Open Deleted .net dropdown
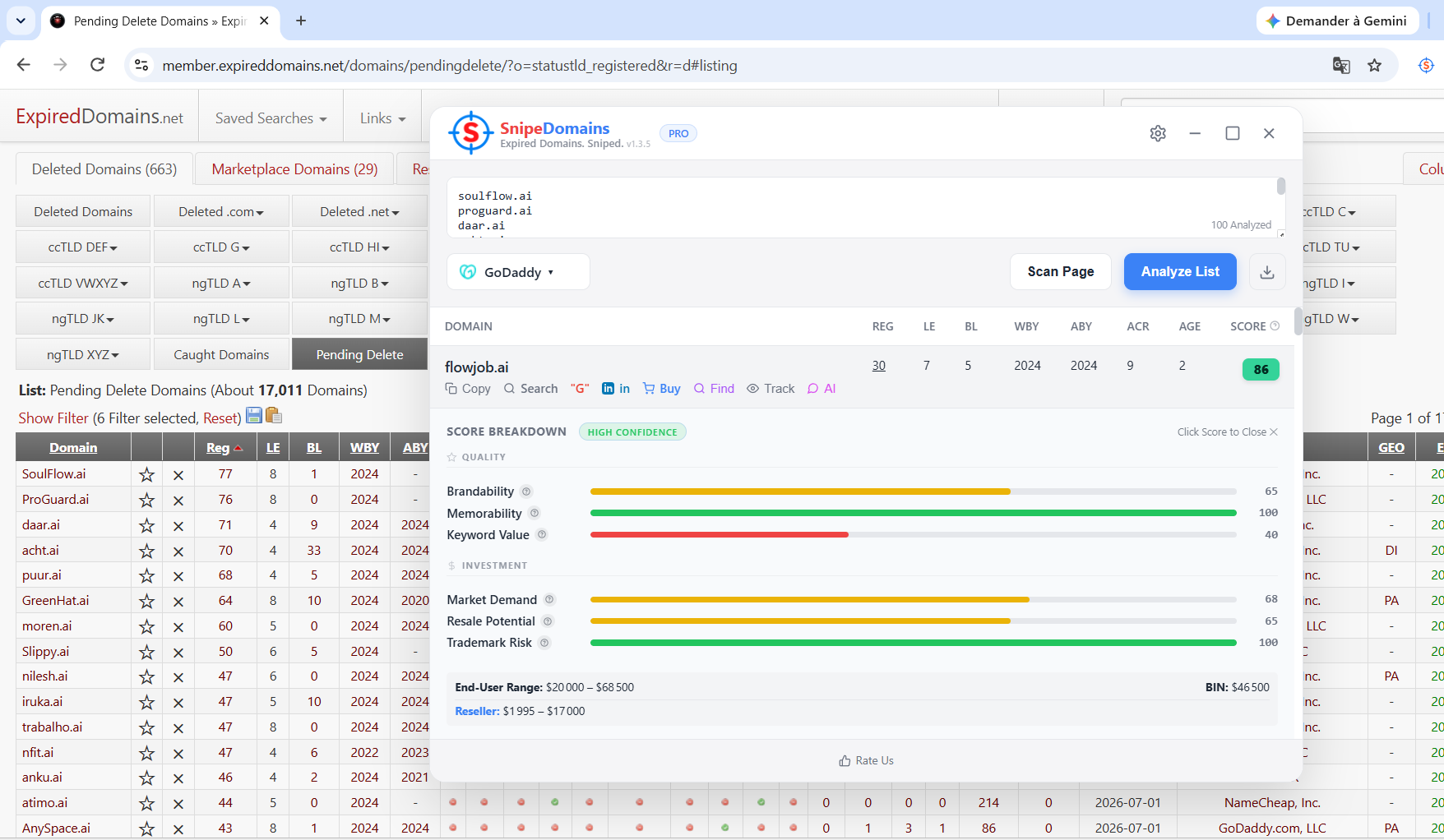Screen dimensions: 1444x840 tap(359, 211)
